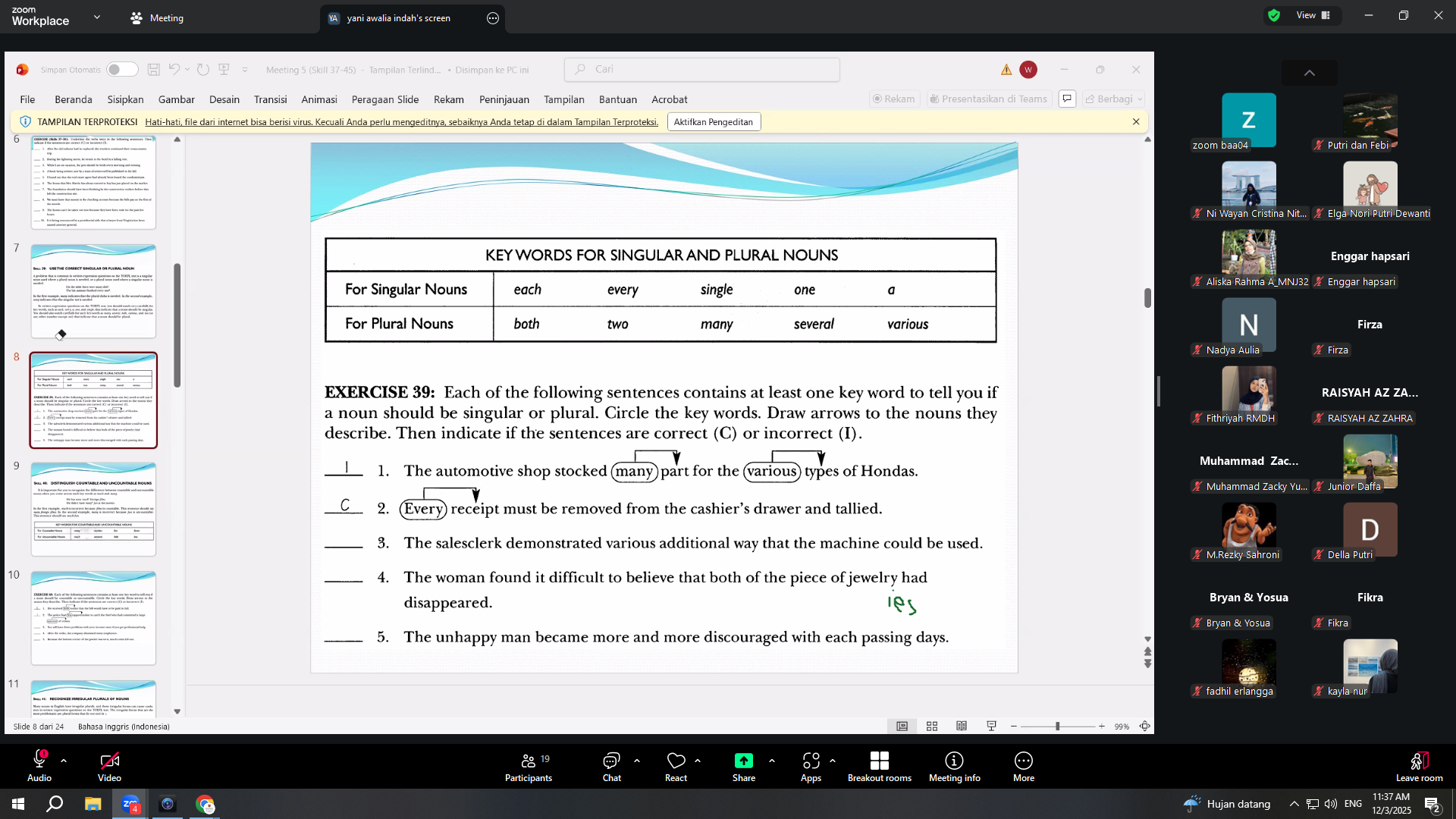
Task: Expand audio options arrow next to Audio
Action: click(64, 761)
